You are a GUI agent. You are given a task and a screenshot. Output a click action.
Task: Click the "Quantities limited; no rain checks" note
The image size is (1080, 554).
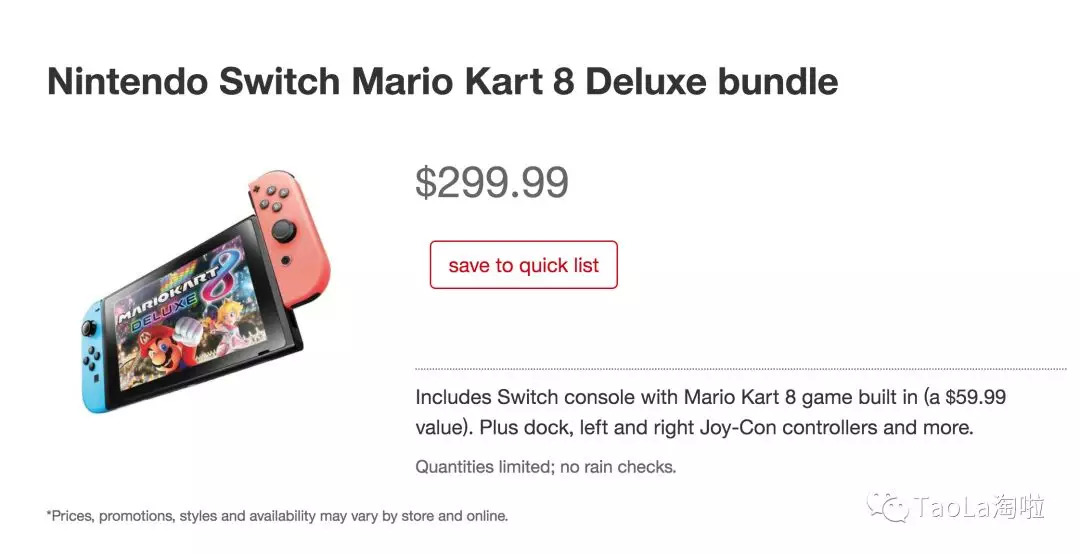pyautogui.click(x=545, y=466)
